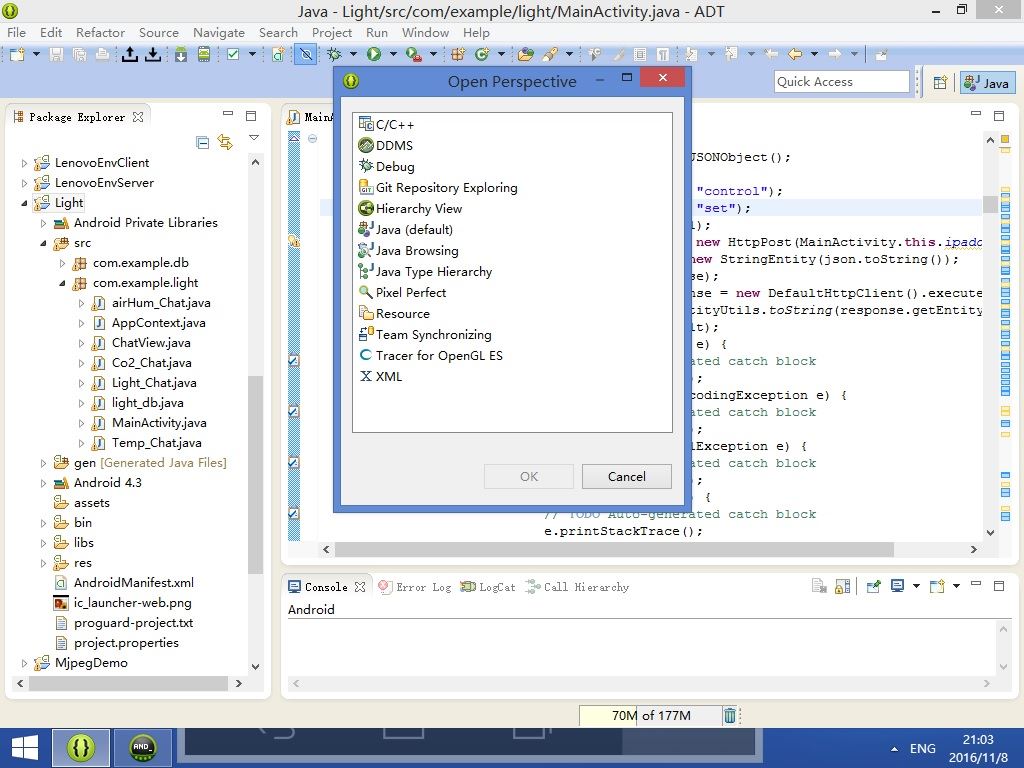The image size is (1024, 768).
Task: Select the XML perspective
Action: 381,377
